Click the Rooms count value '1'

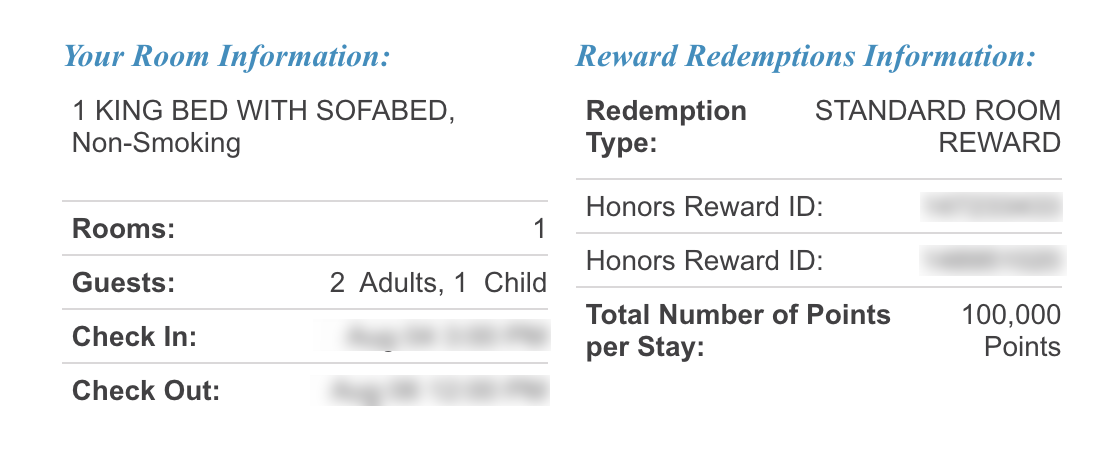(539, 230)
